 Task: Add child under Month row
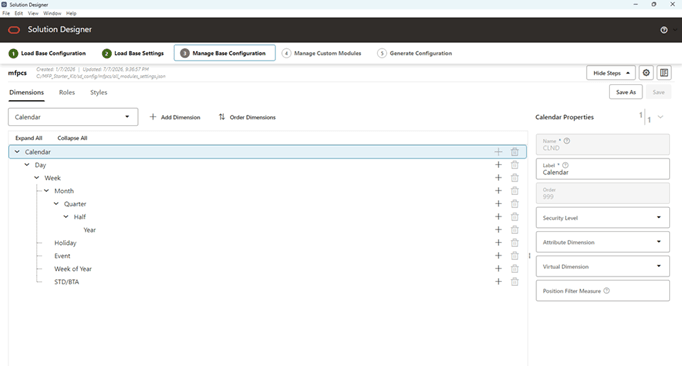(x=498, y=191)
